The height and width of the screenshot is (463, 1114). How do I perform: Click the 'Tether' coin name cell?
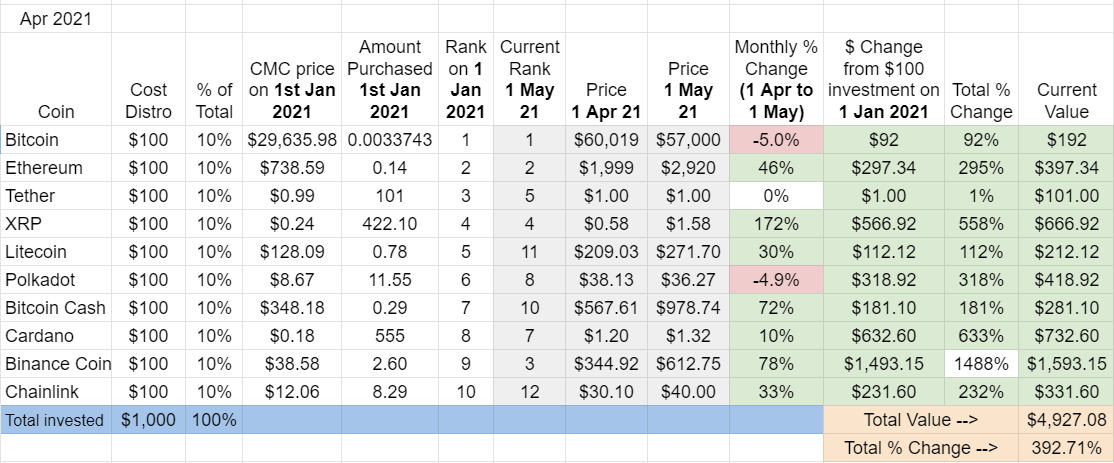56,196
